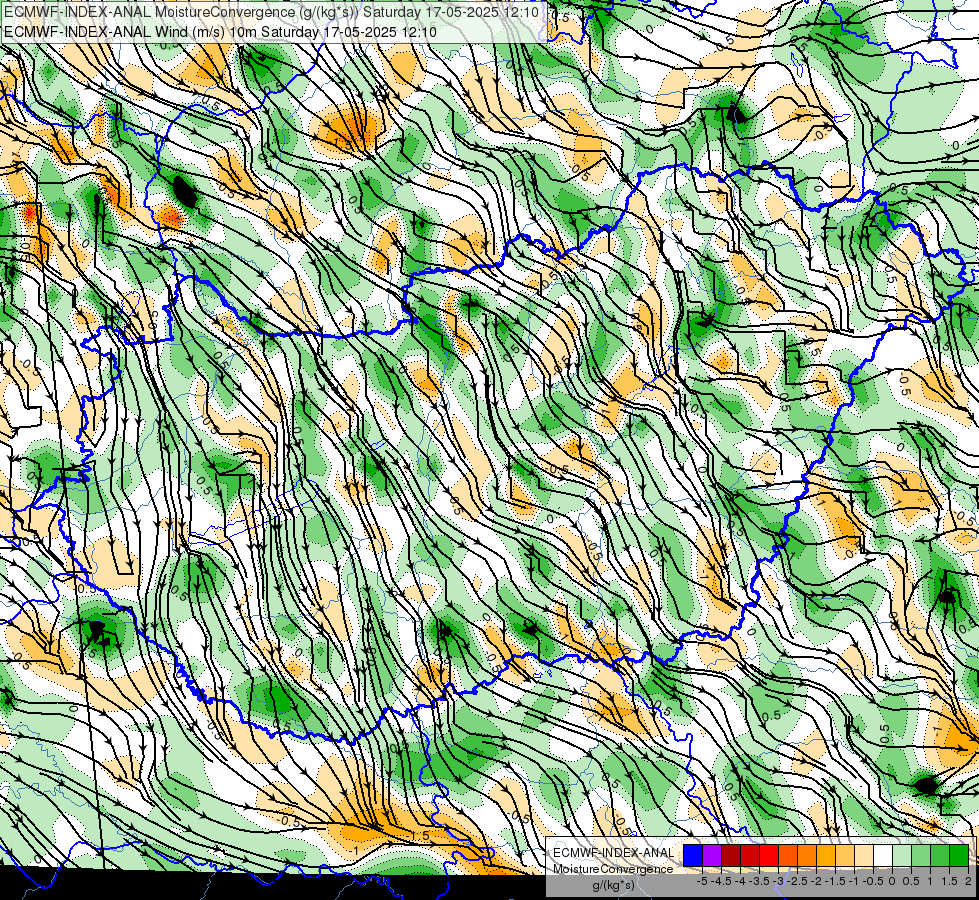Click the '-2.5' tick label in the legend

pos(797,881)
